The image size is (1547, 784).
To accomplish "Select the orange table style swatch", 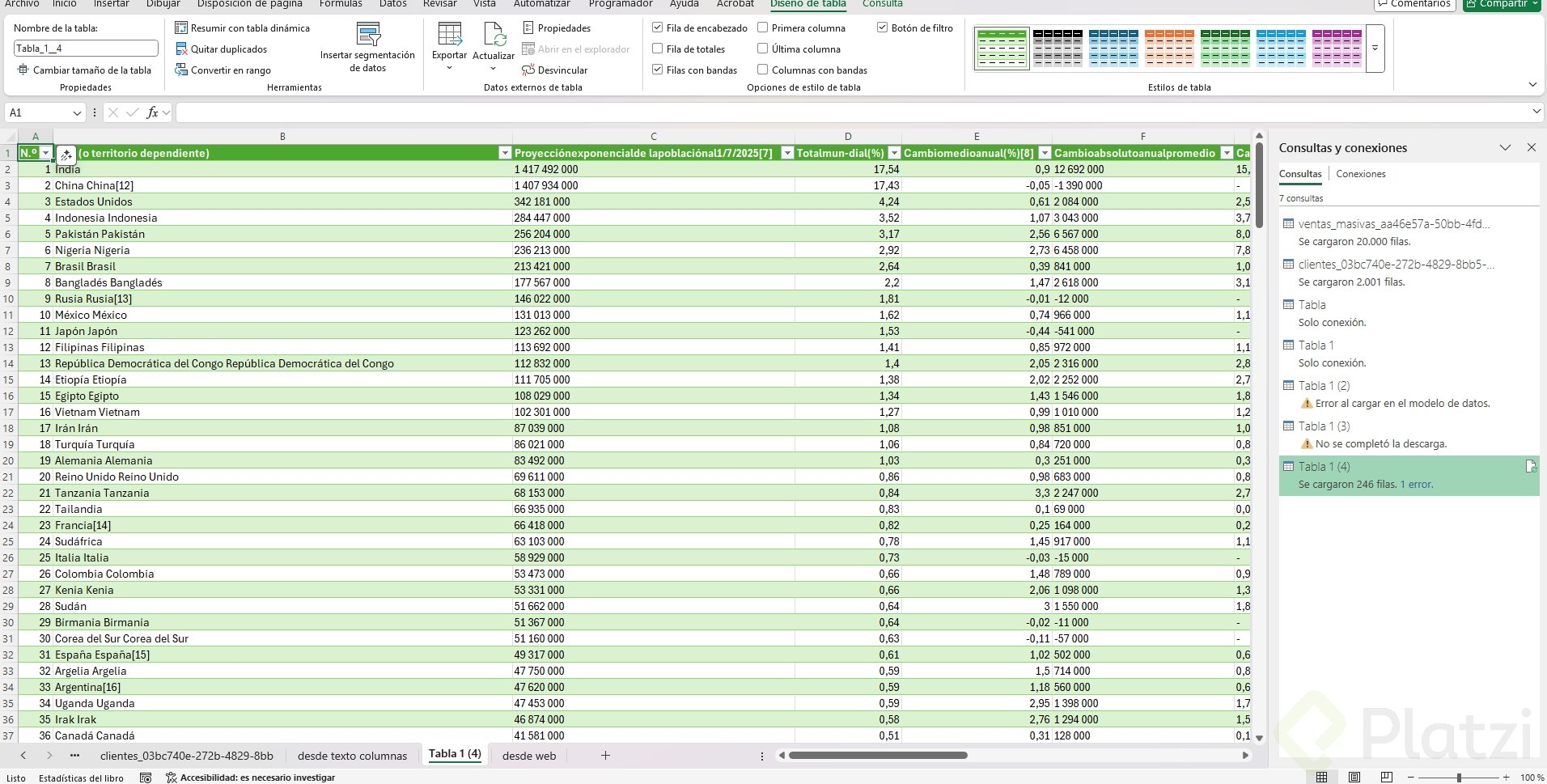I will point(1169,48).
